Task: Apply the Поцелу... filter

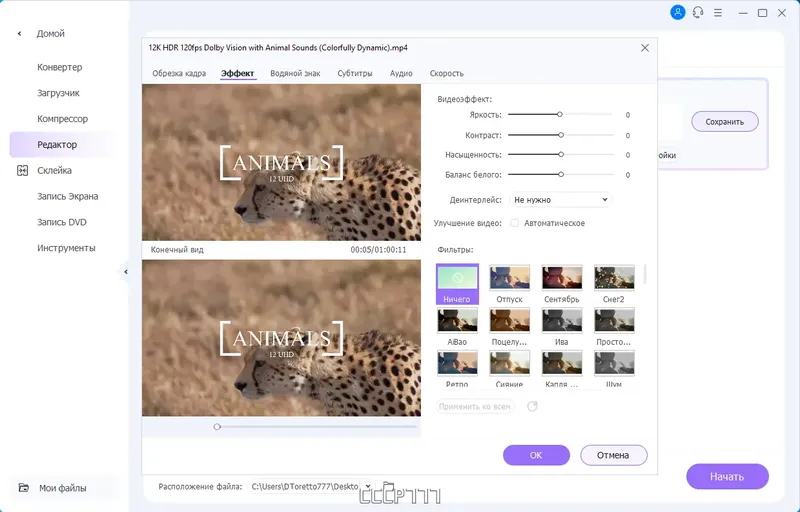Action: tap(510, 327)
